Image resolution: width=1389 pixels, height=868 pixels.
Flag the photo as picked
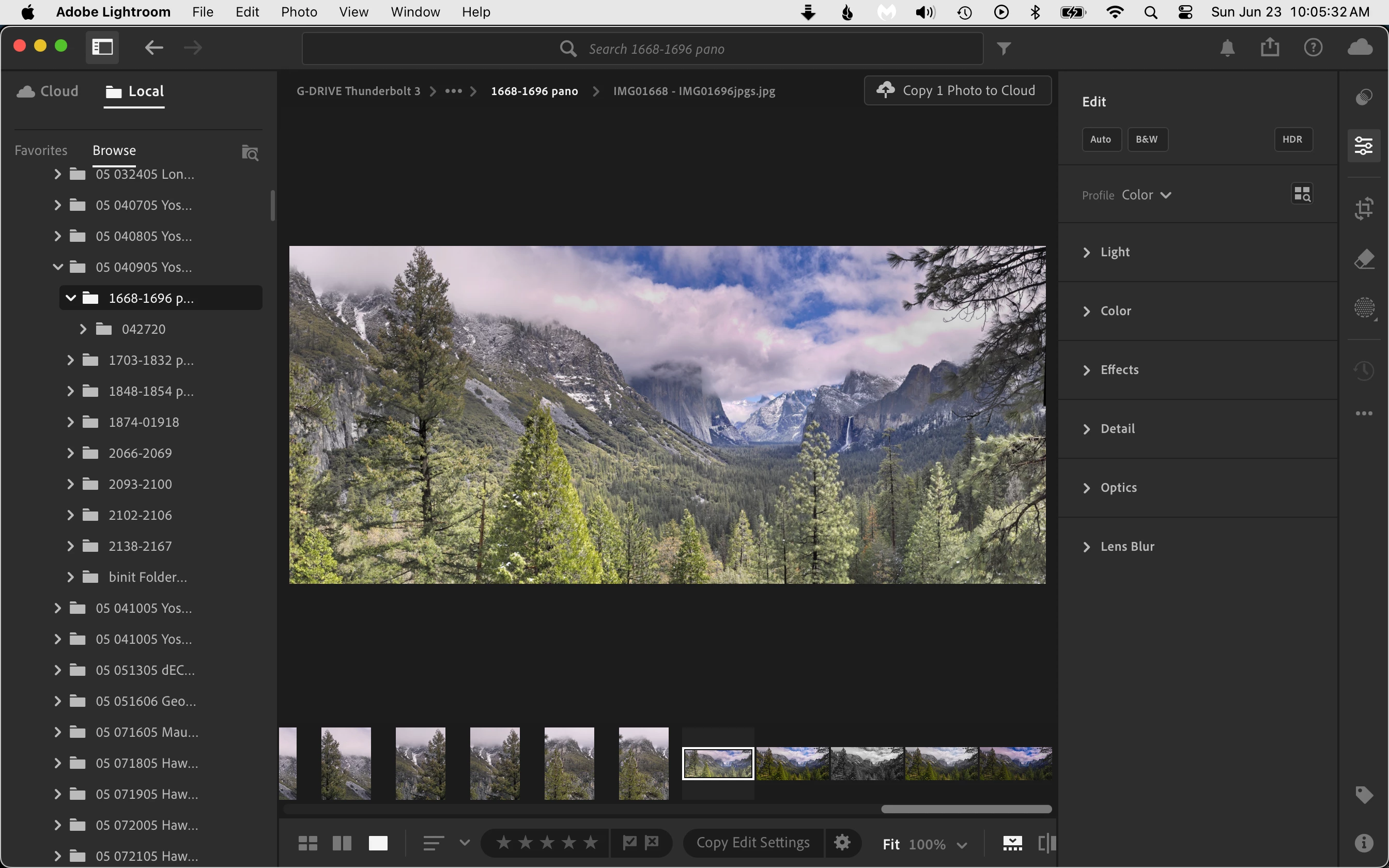pyautogui.click(x=629, y=842)
